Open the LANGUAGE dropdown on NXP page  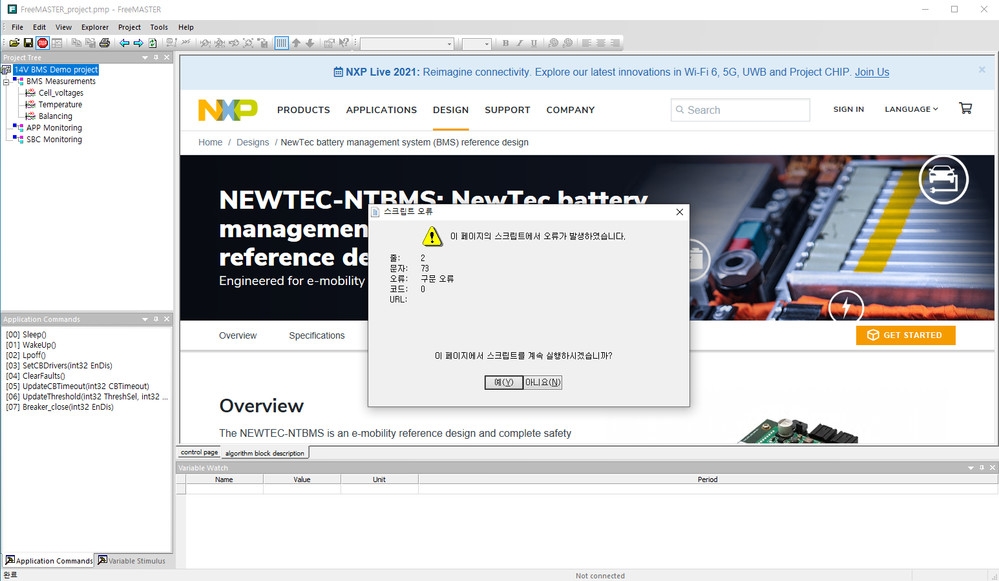911,109
